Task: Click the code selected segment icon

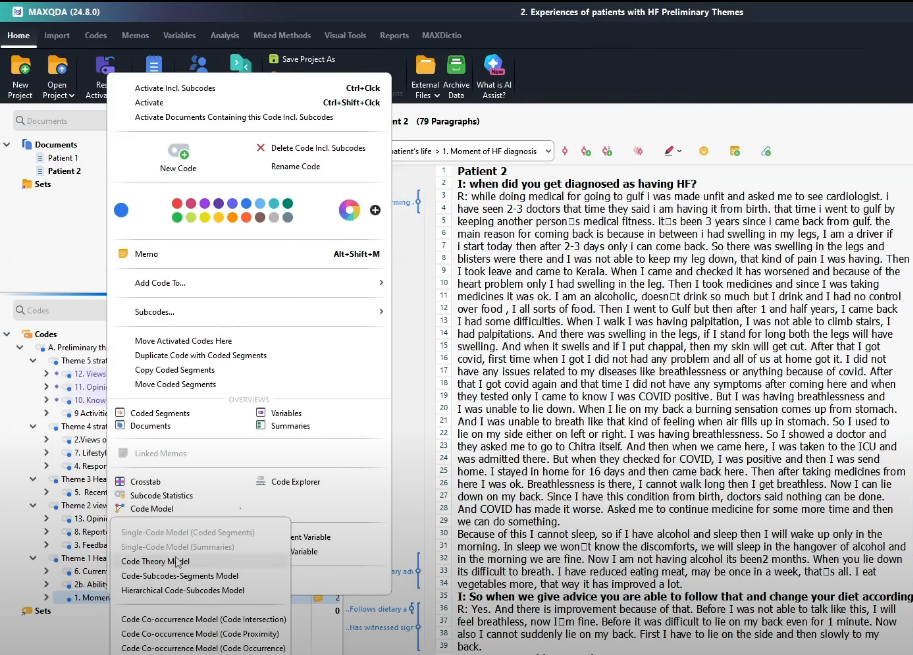Action: tap(564, 151)
